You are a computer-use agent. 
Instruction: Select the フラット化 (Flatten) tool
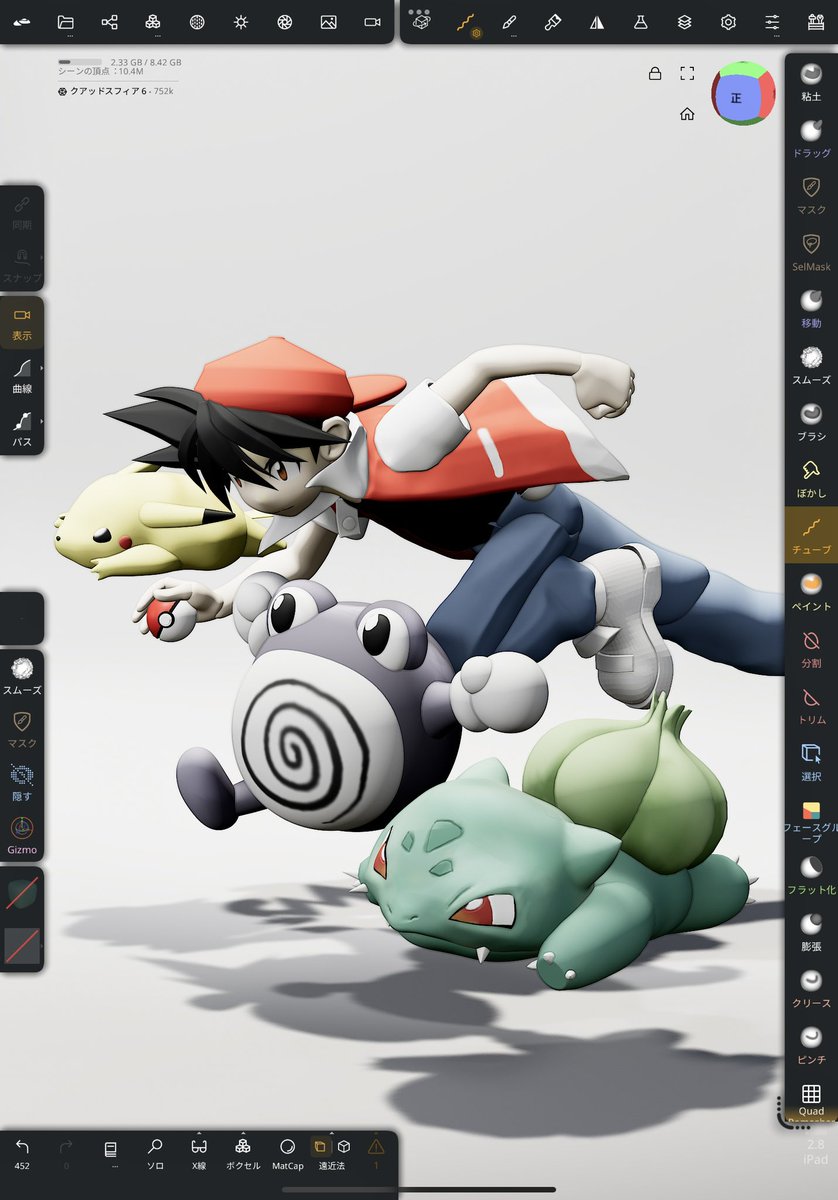point(811,876)
